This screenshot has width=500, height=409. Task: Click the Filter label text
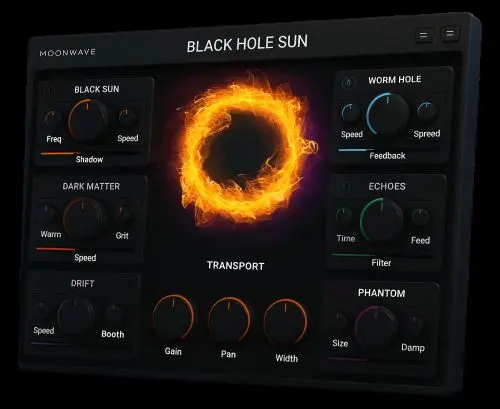point(381,263)
